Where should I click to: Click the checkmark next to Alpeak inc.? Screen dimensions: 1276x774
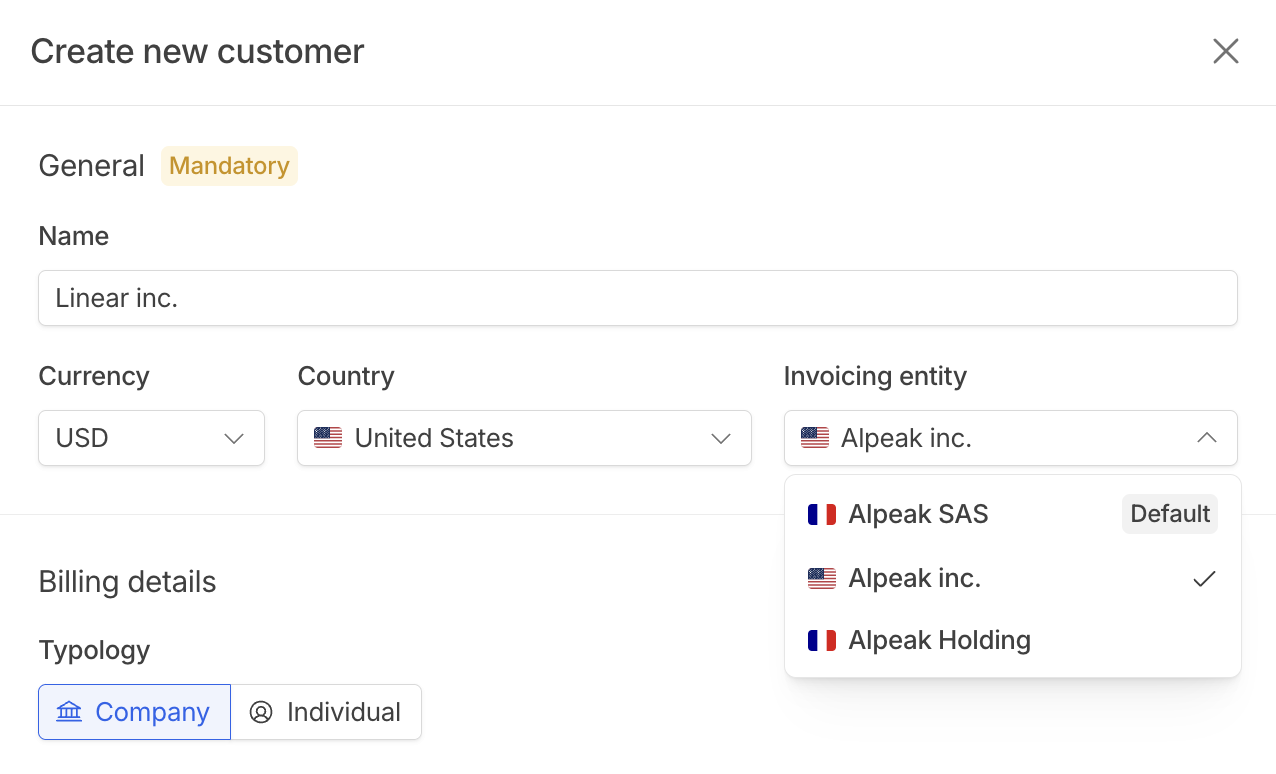point(1204,578)
